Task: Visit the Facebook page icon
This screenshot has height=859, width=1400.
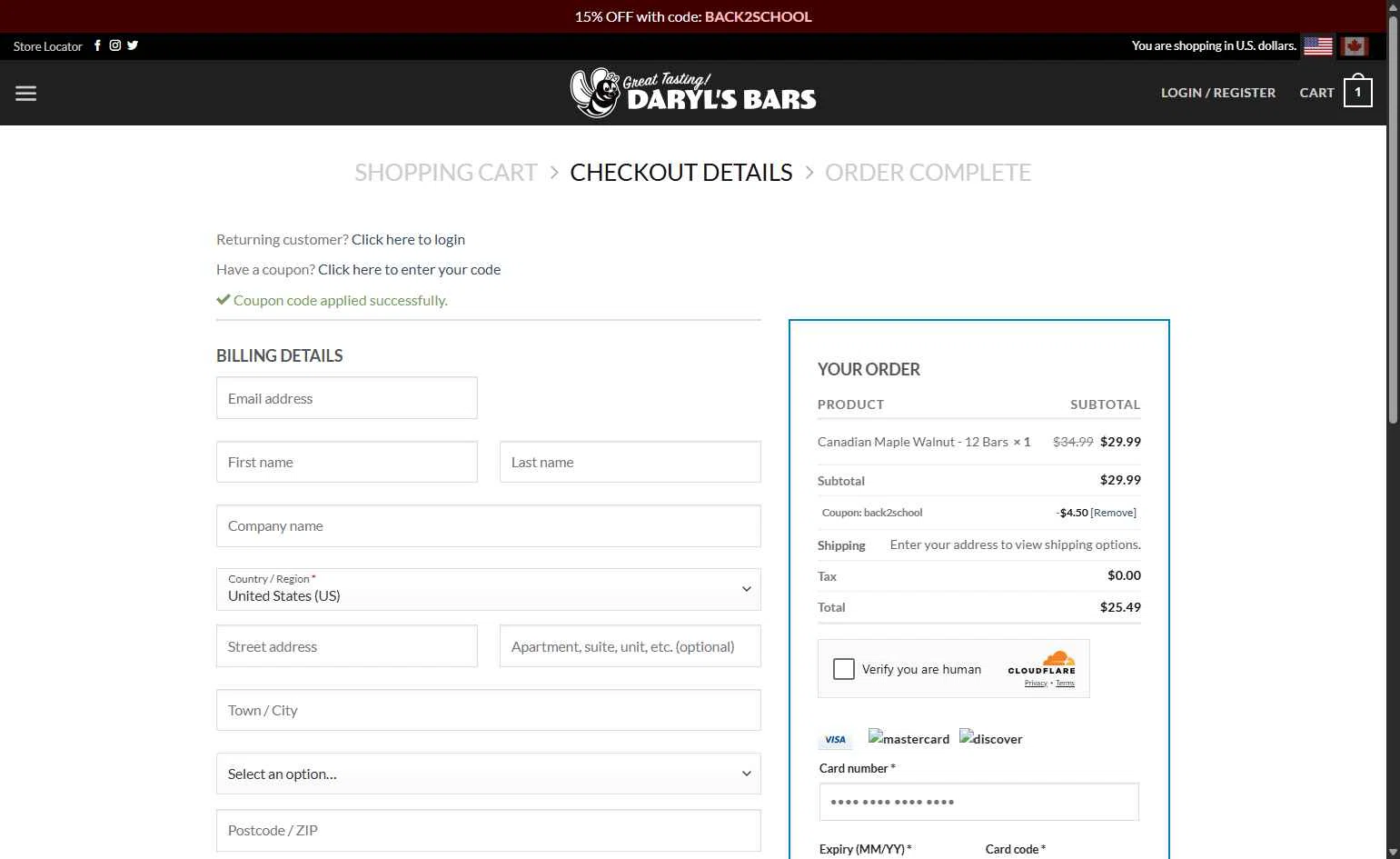Action: (98, 45)
